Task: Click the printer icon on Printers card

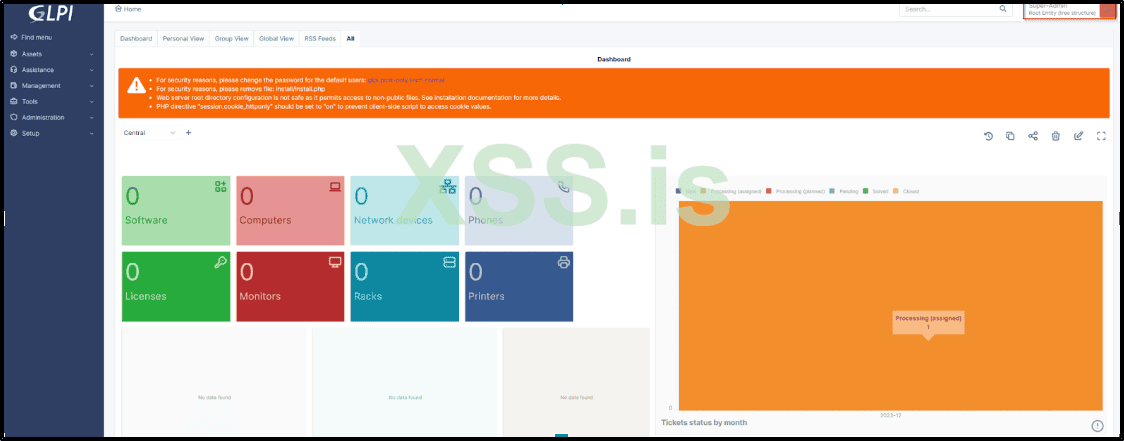Action: (x=563, y=262)
